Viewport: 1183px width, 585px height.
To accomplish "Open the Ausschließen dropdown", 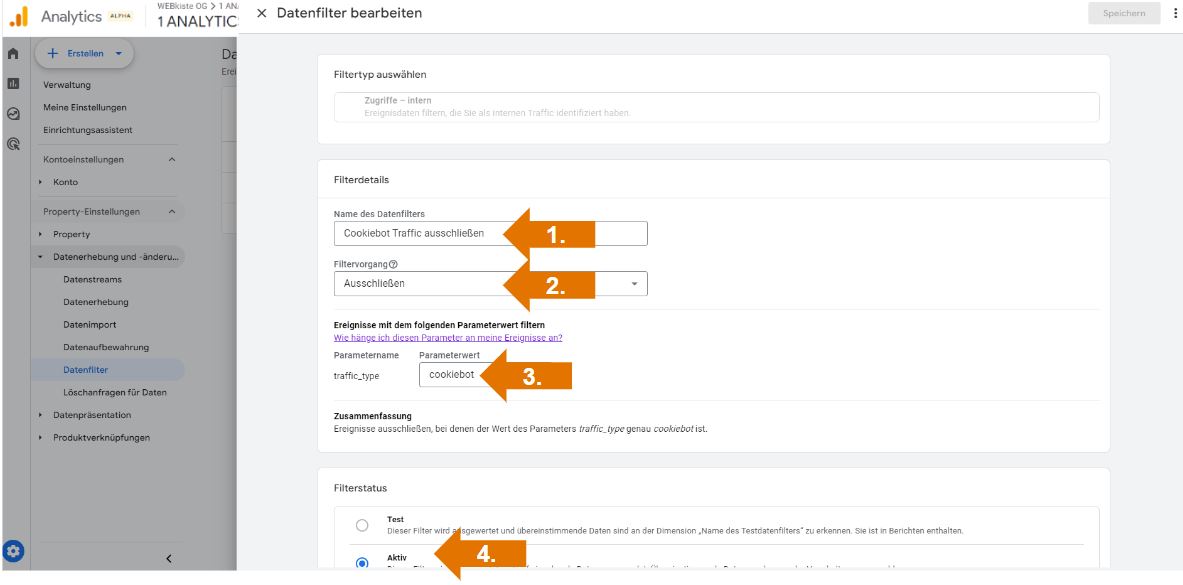I will click(632, 284).
